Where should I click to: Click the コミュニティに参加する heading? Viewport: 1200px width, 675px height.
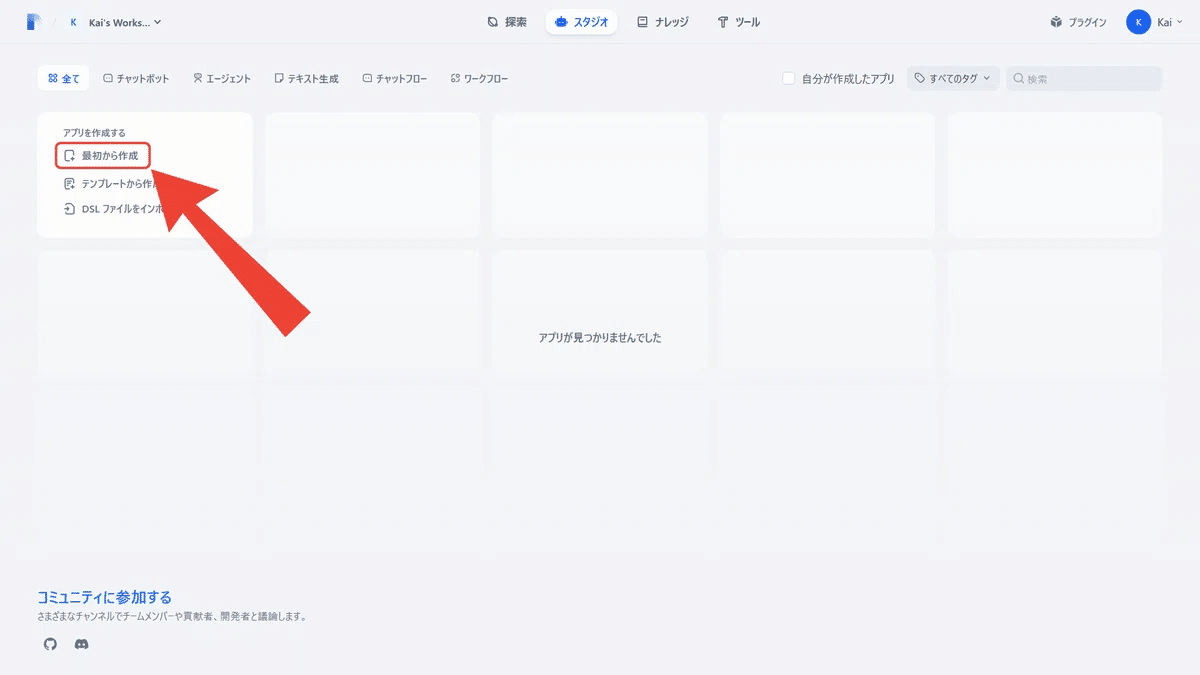tap(105, 597)
